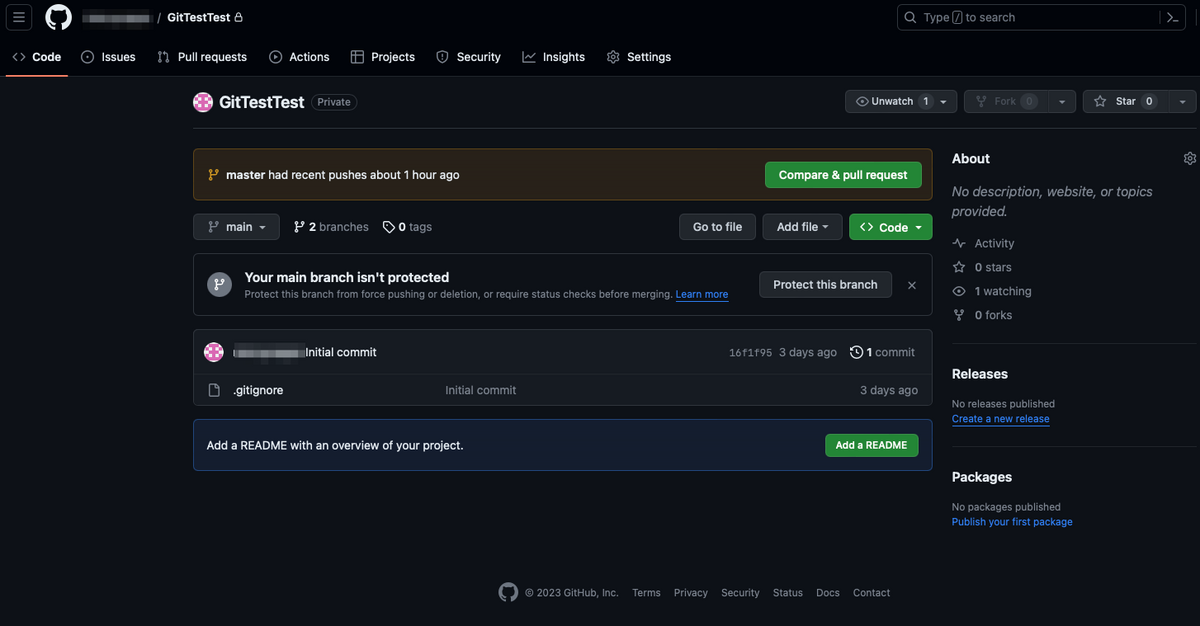Open the main branch selector dropdown
The image size is (1200, 626).
tap(236, 227)
